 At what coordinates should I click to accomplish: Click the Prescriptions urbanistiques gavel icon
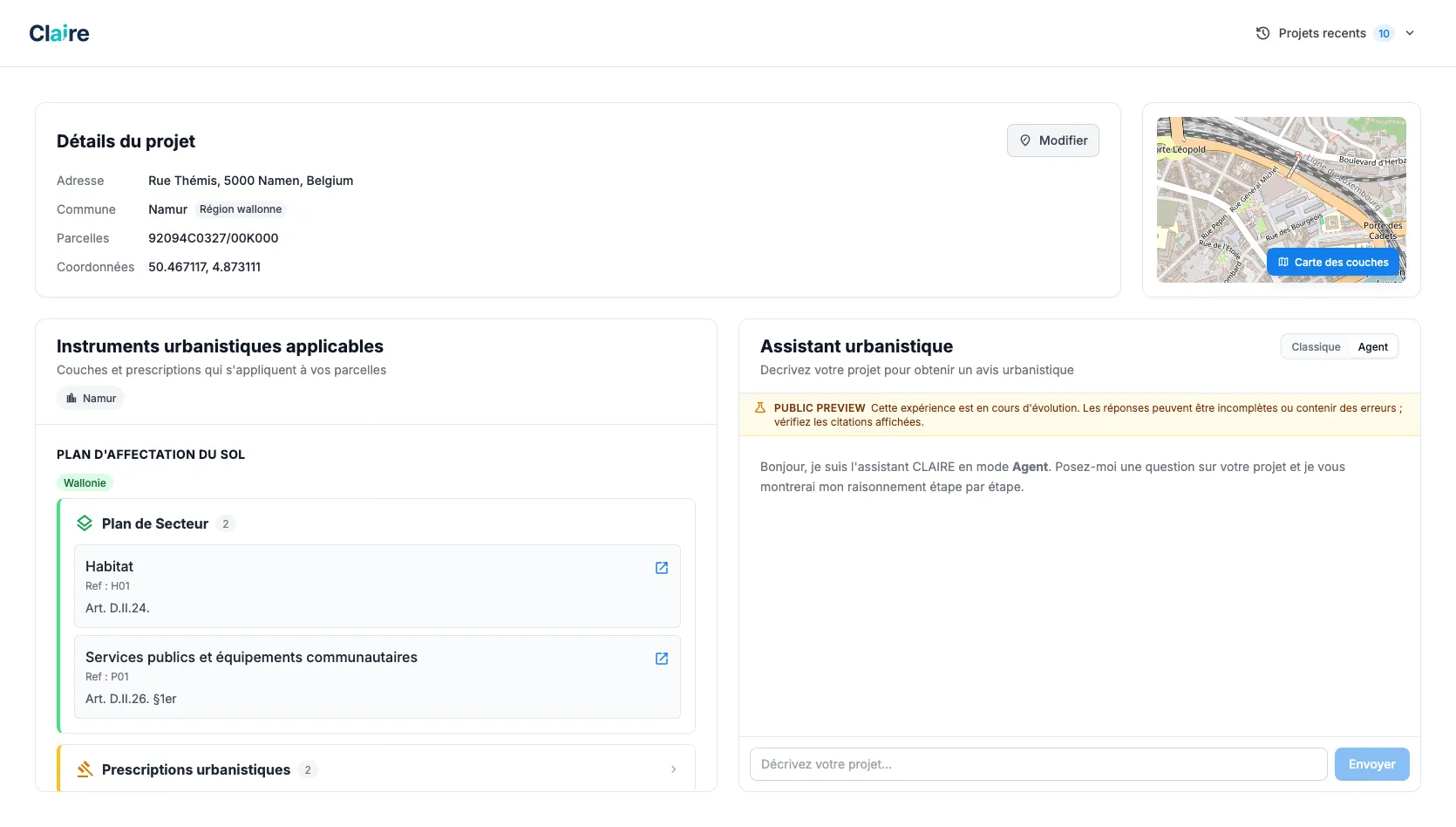(x=85, y=769)
